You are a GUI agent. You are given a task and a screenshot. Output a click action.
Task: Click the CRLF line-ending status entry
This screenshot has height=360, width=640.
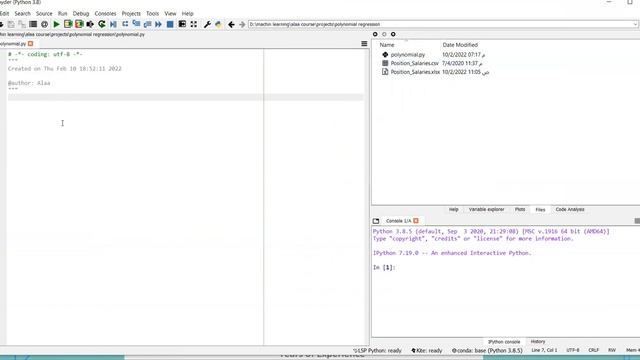(x=593, y=351)
